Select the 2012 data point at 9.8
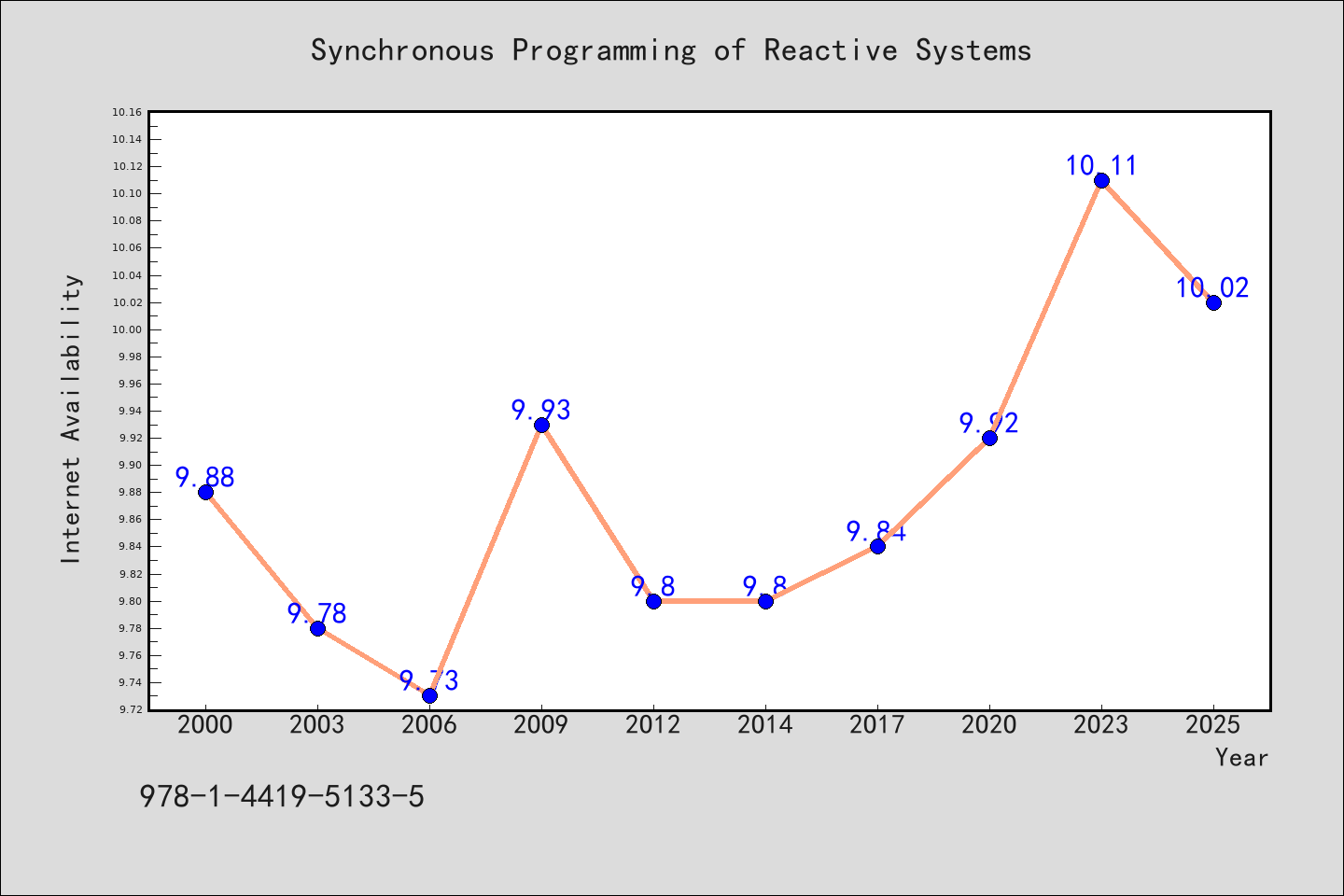The height and width of the screenshot is (896, 1344). click(653, 601)
